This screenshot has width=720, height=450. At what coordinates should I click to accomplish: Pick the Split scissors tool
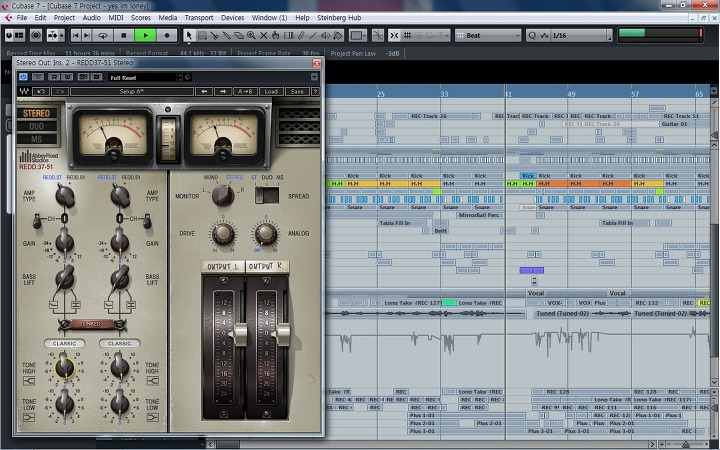pyautogui.click(x=214, y=35)
